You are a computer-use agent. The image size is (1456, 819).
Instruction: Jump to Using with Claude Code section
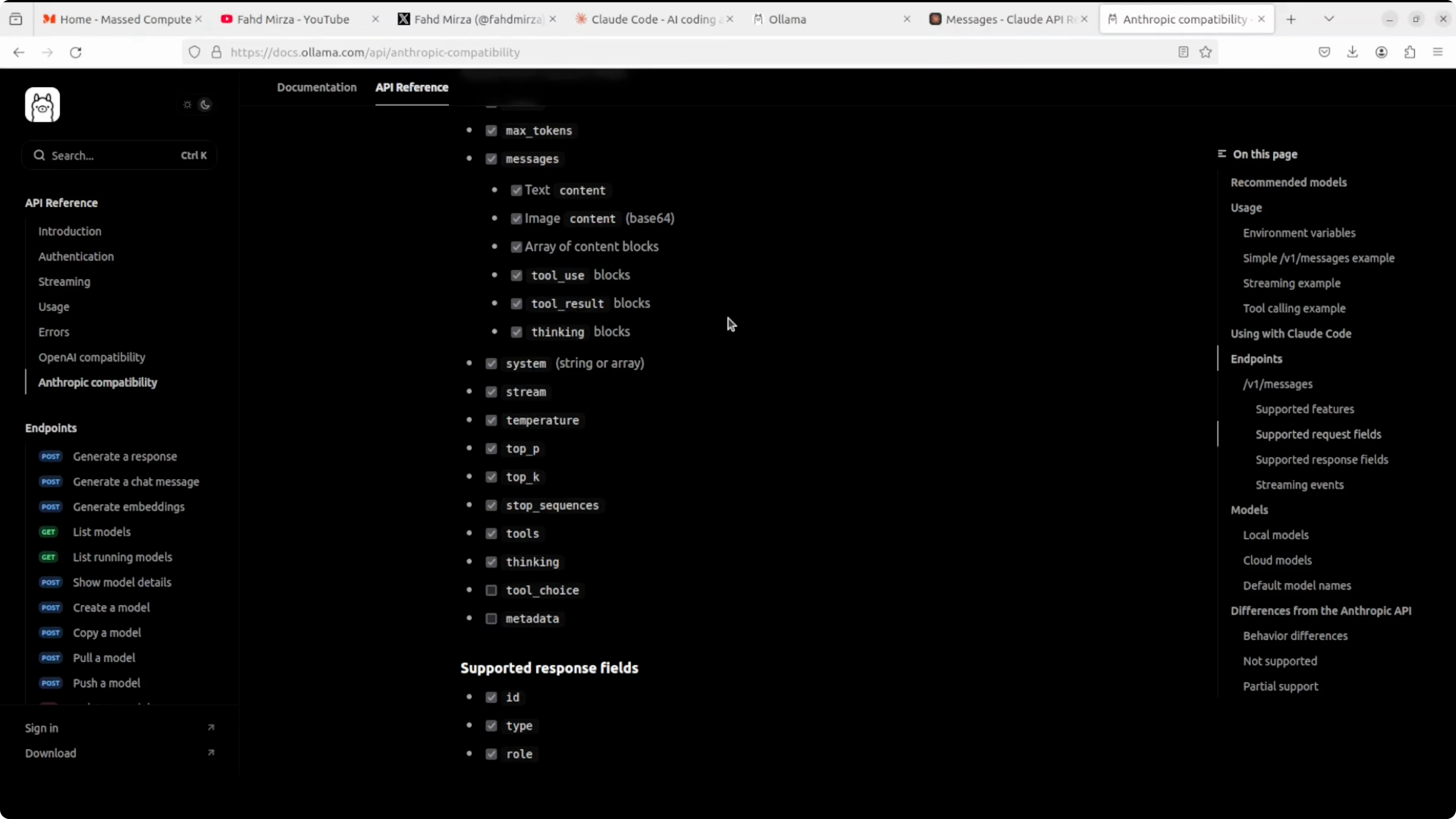pyautogui.click(x=1290, y=334)
